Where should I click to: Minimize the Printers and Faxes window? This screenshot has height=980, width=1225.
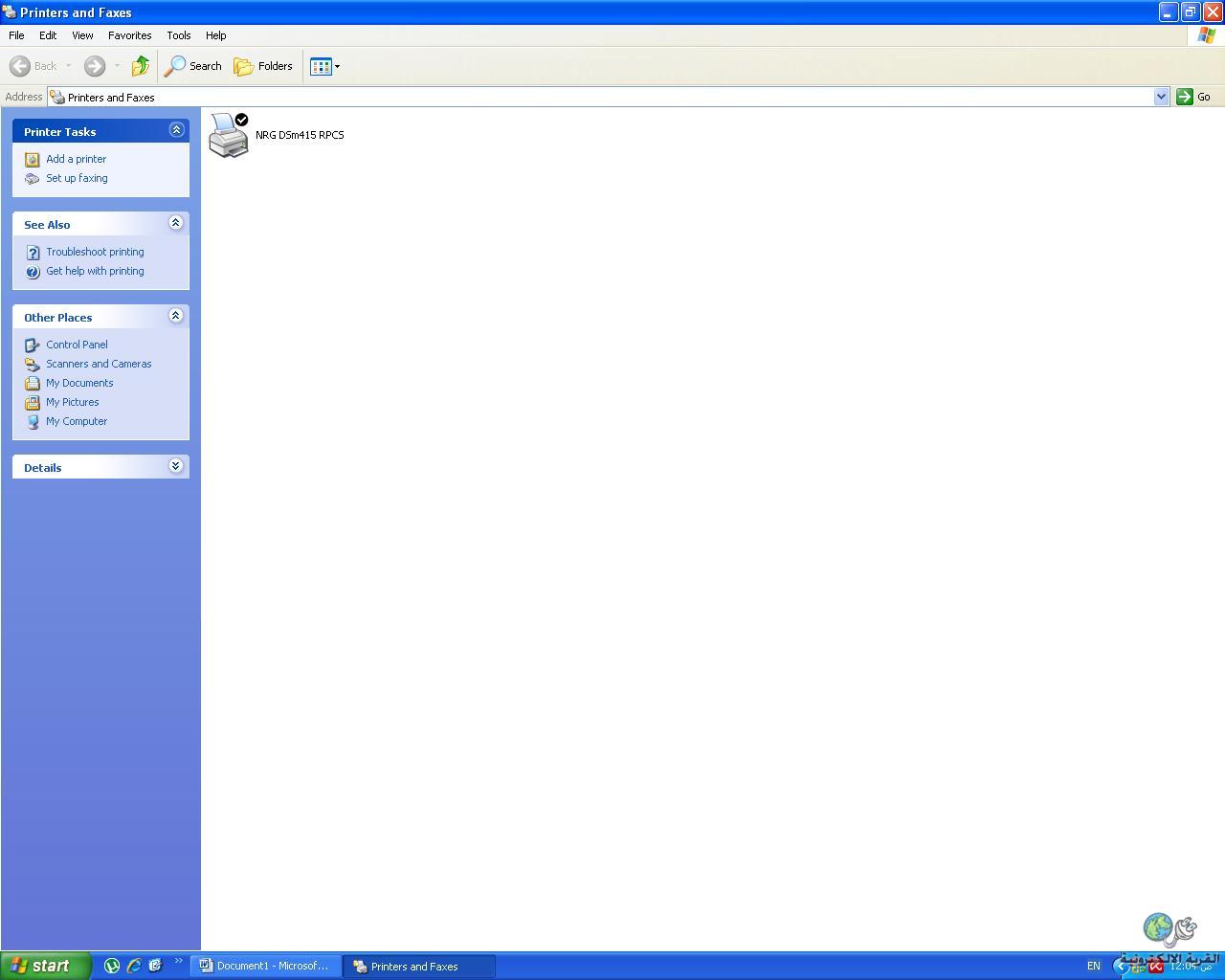(1169, 11)
